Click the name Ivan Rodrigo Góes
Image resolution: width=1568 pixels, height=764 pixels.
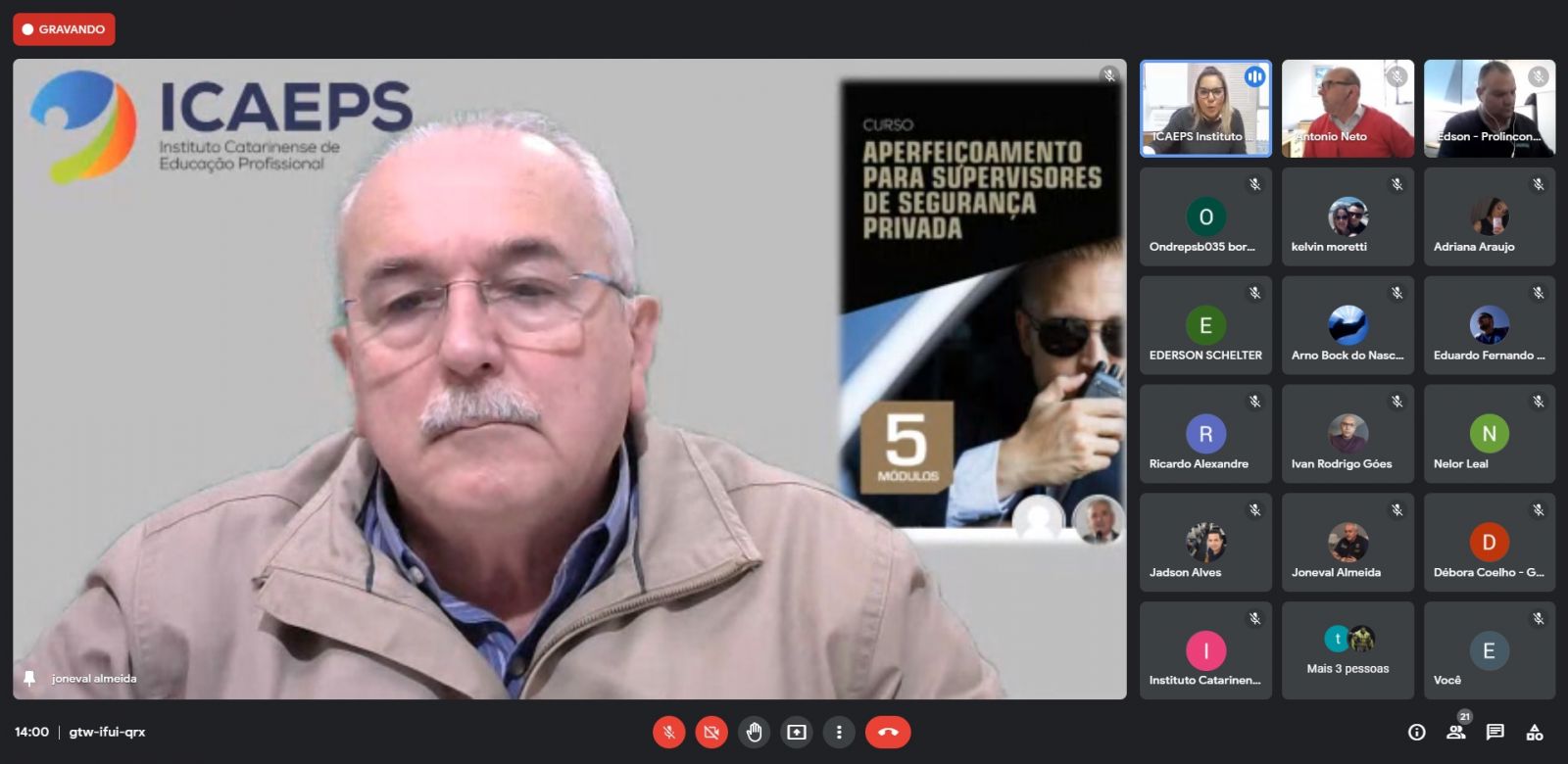[x=1342, y=464]
